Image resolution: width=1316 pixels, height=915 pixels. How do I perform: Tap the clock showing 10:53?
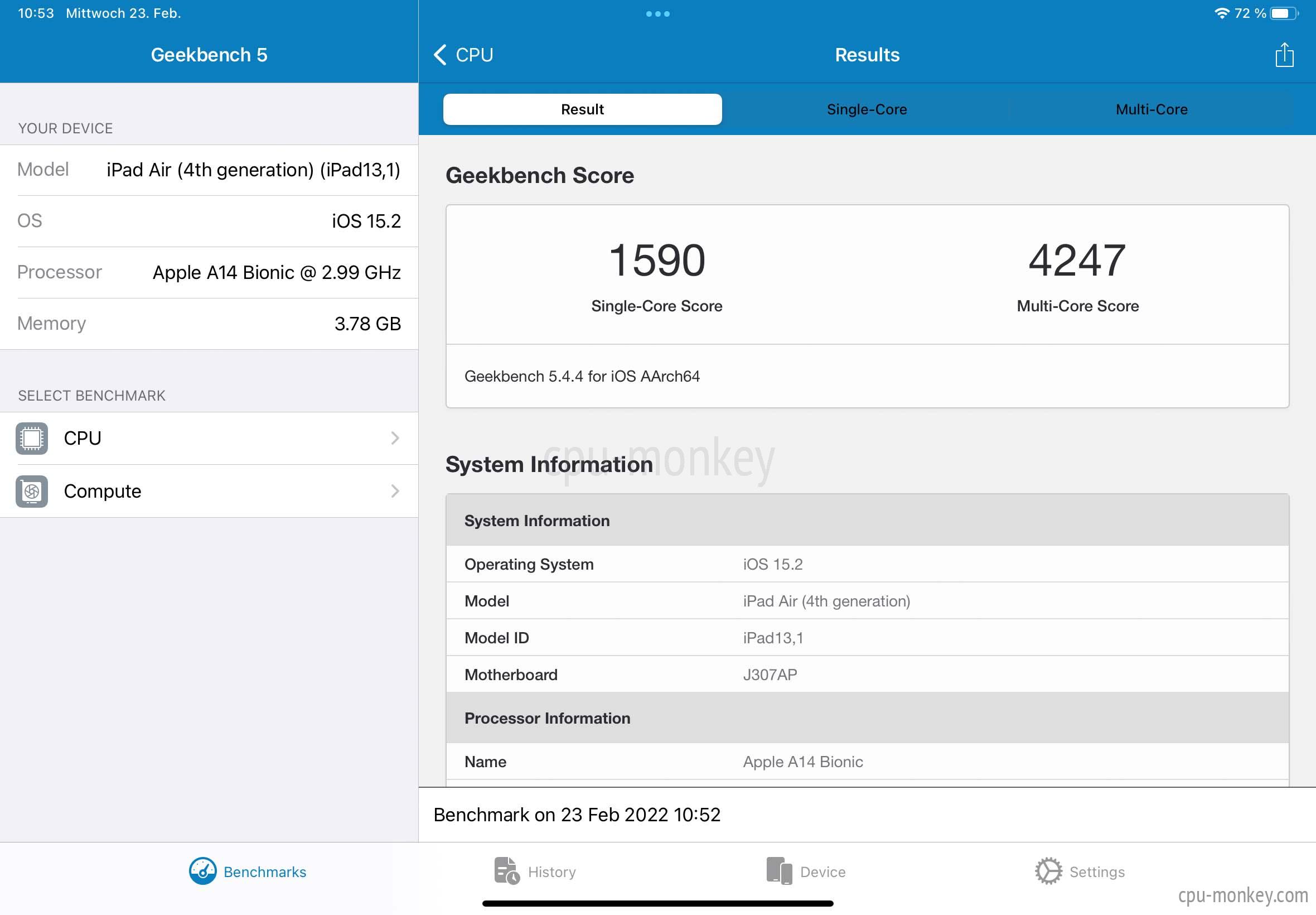[36, 13]
